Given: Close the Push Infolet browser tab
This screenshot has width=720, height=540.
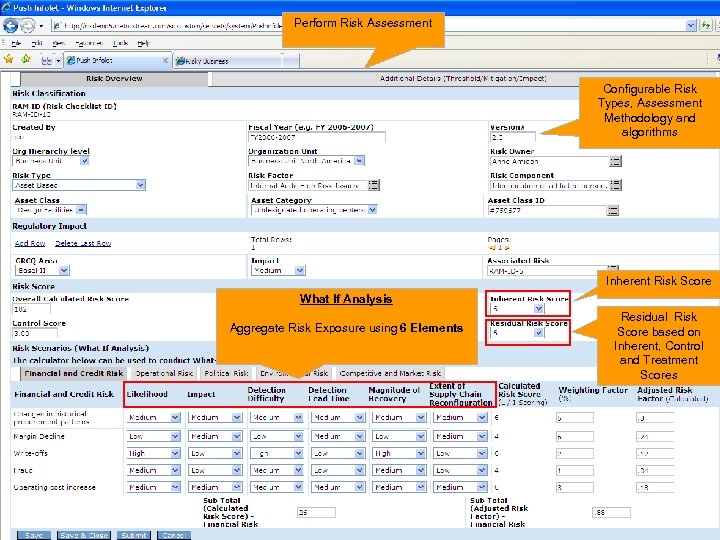Looking at the screenshot, I should pyautogui.click(x=165, y=60).
